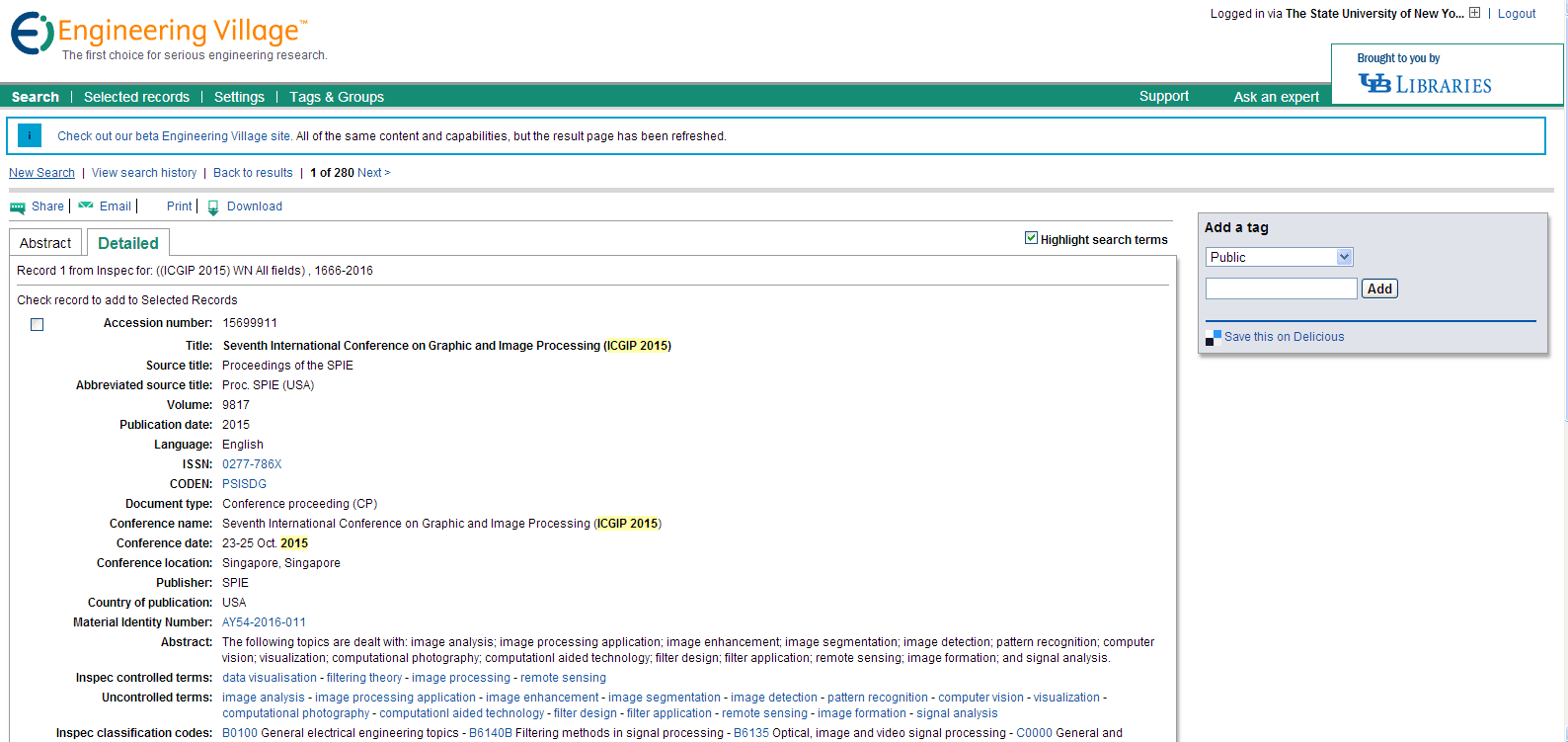Open the Public tag visibility dropdown
Image resolution: width=1568 pixels, height=742 pixels.
(1279, 257)
